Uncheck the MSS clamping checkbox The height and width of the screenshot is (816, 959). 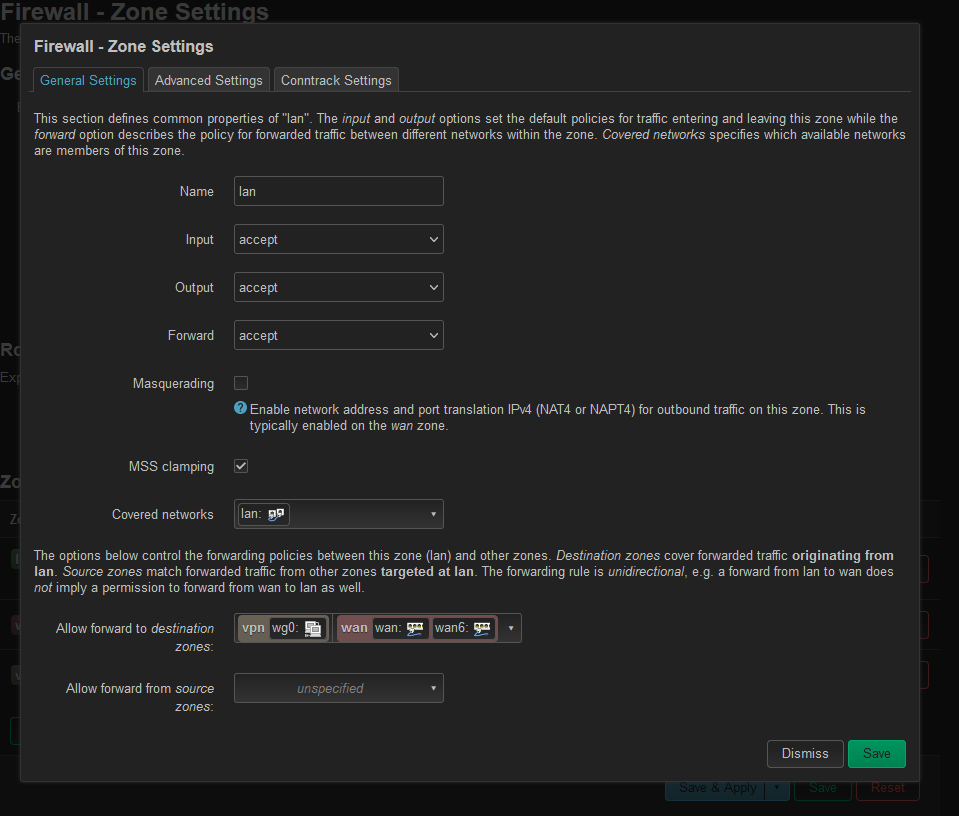point(241,466)
